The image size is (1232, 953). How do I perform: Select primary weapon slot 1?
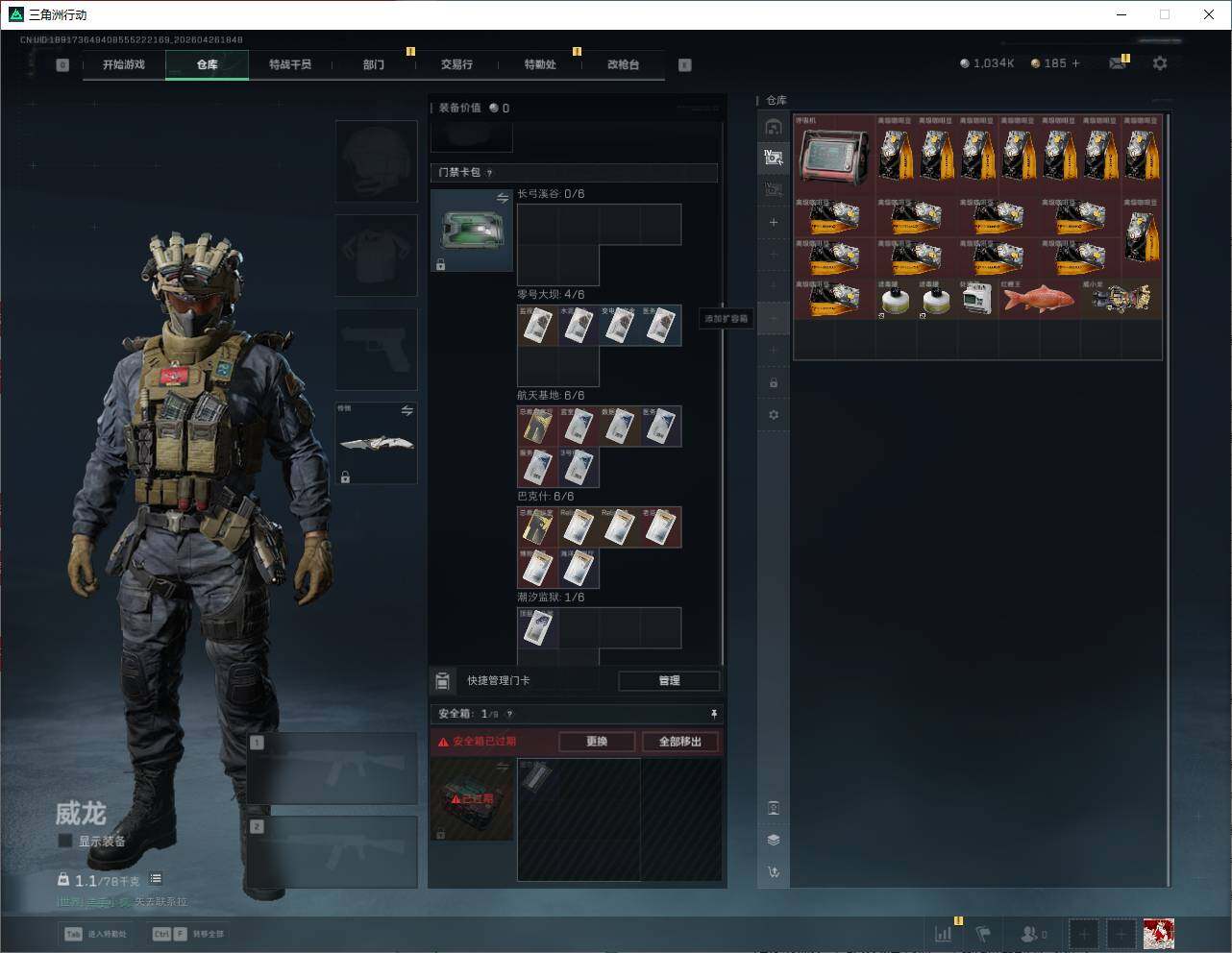(333, 769)
